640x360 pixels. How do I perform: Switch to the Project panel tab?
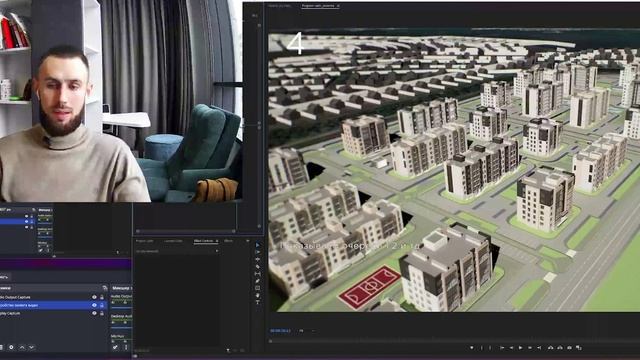pyautogui.click(x=144, y=241)
